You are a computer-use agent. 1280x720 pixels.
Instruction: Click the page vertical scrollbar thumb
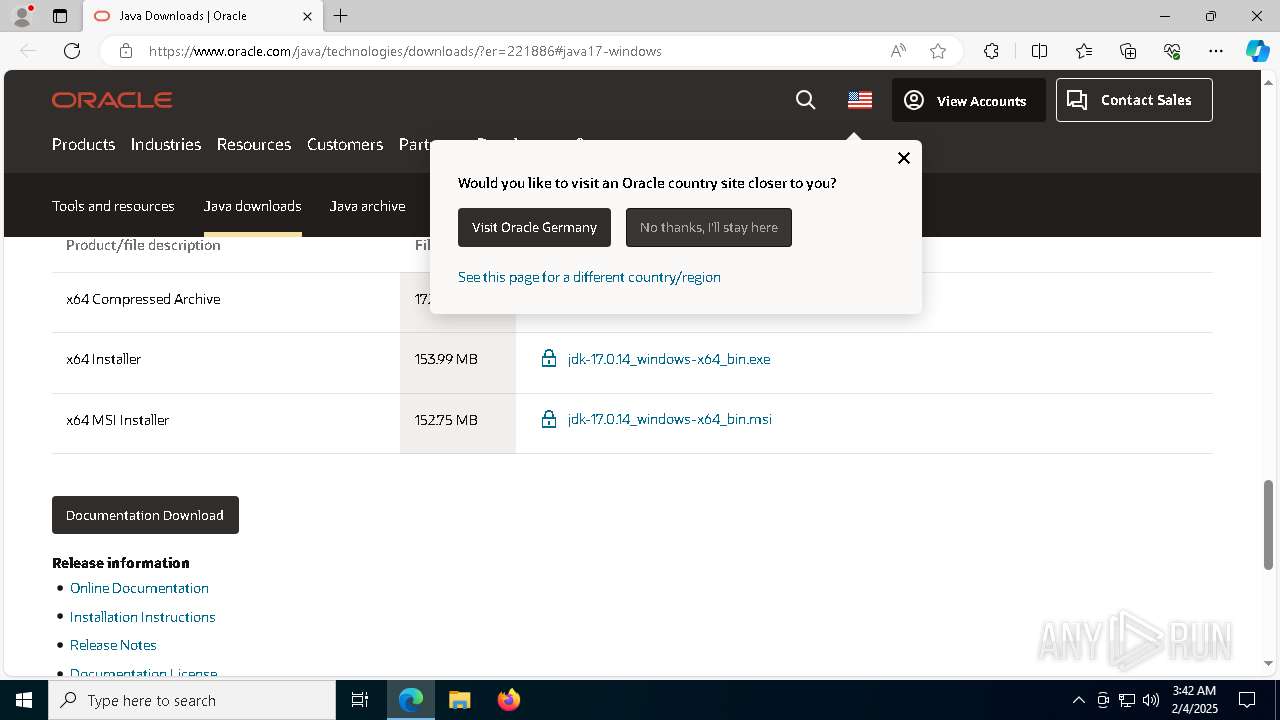tap(1268, 525)
